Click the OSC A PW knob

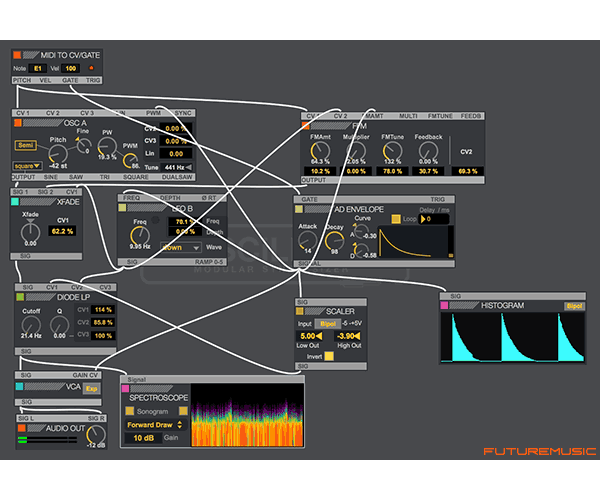coord(107,147)
